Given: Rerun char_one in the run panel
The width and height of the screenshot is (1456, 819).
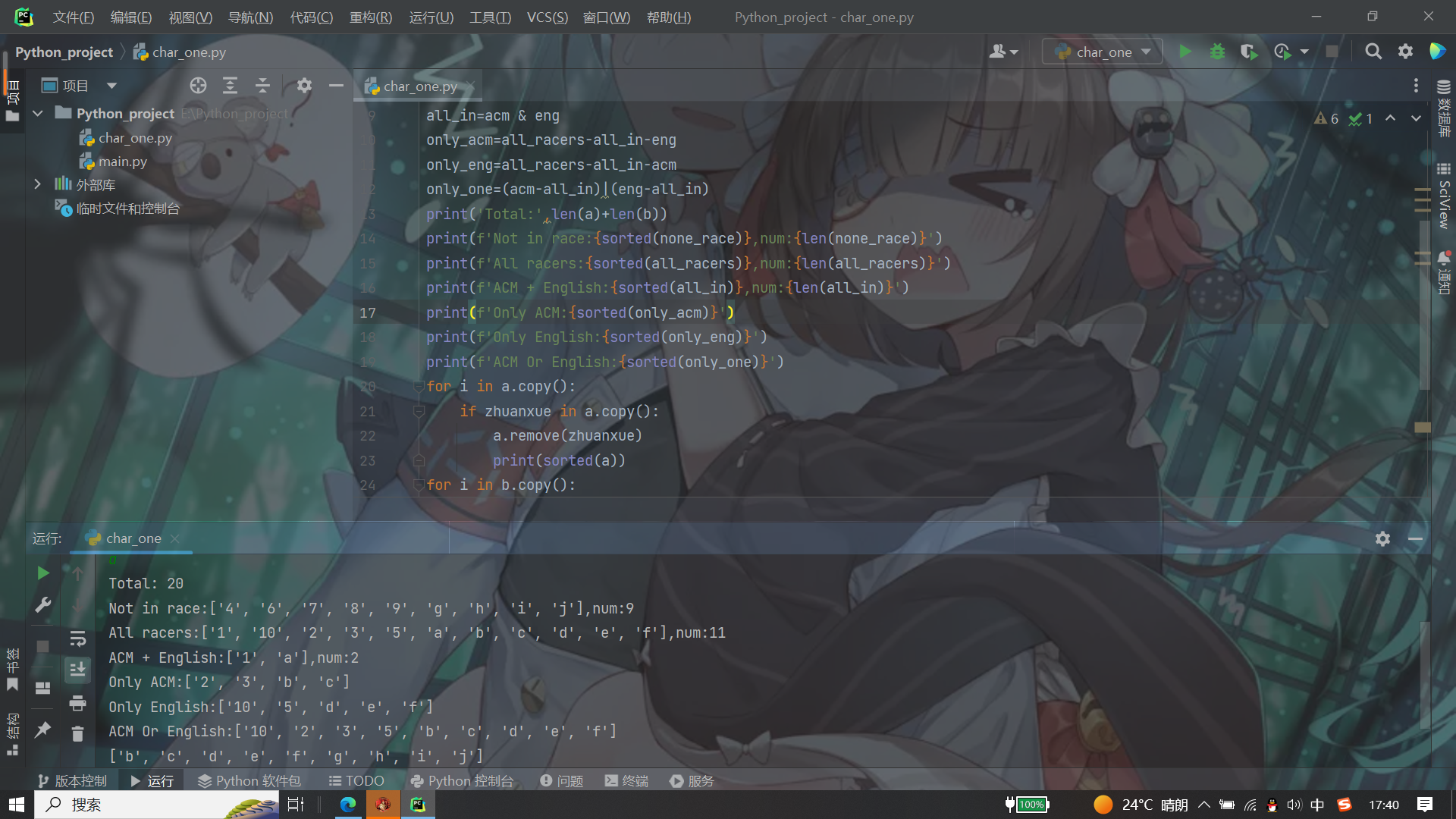Looking at the screenshot, I should pyautogui.click(x=43, y=573).
